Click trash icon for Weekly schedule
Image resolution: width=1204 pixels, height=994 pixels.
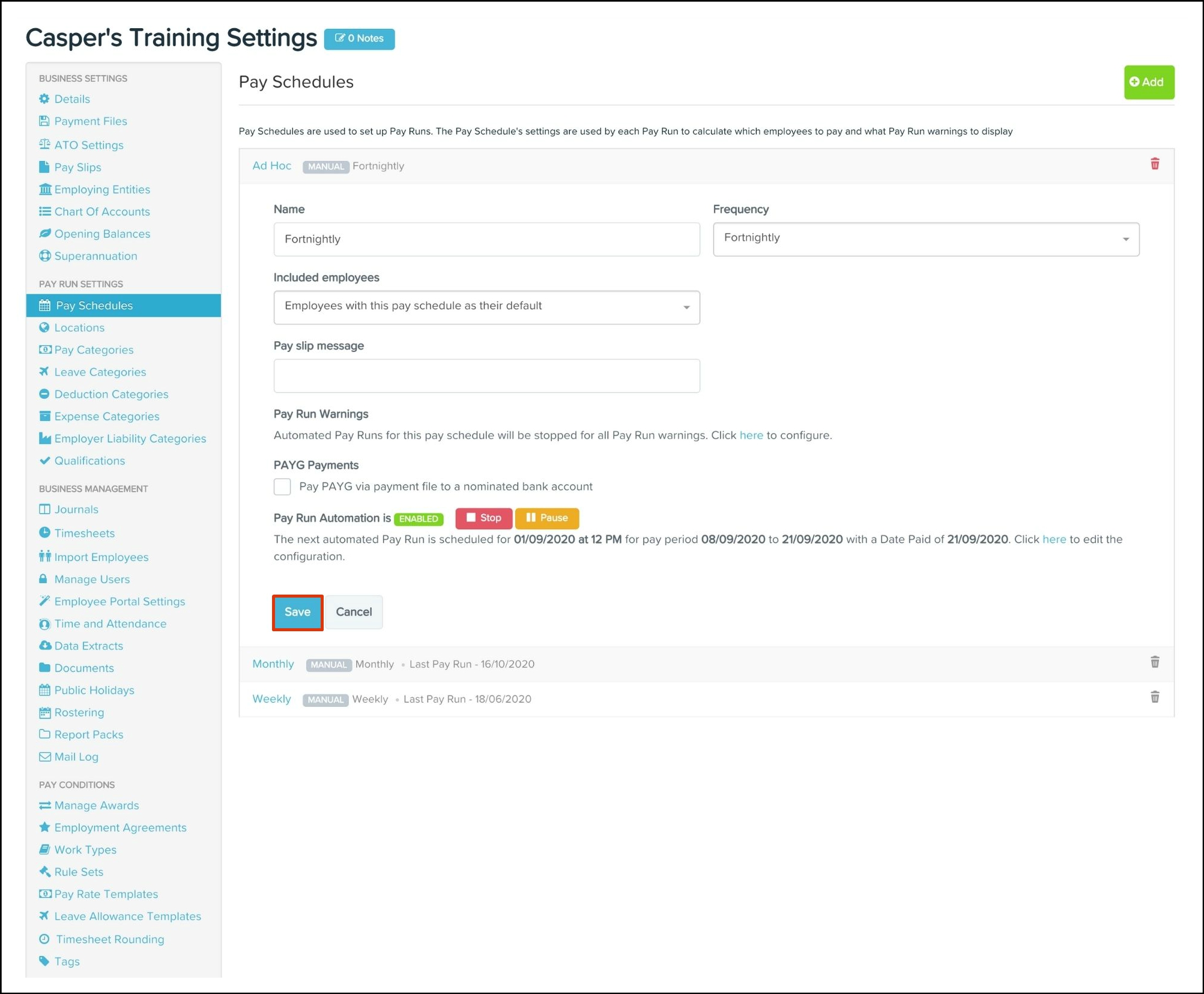click(1154, 697)
